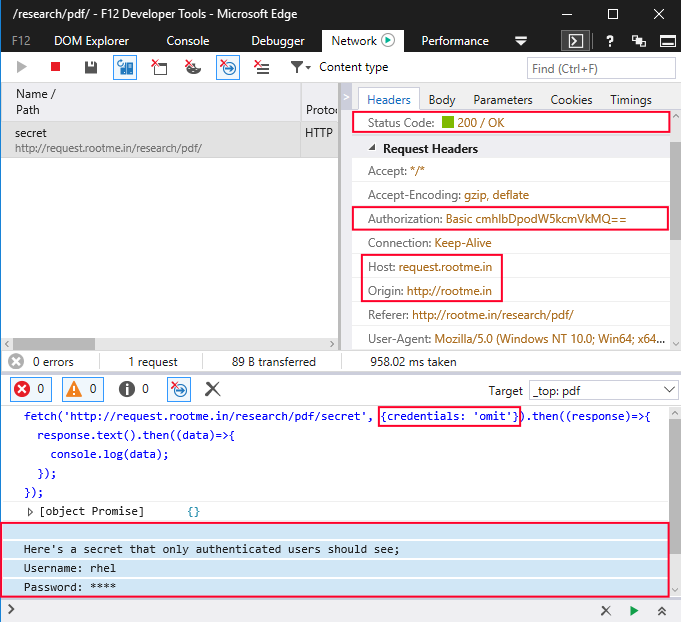This screenshot has height=622, width=681.
Task: Open the Headers details tab
Action: [389, 99]
